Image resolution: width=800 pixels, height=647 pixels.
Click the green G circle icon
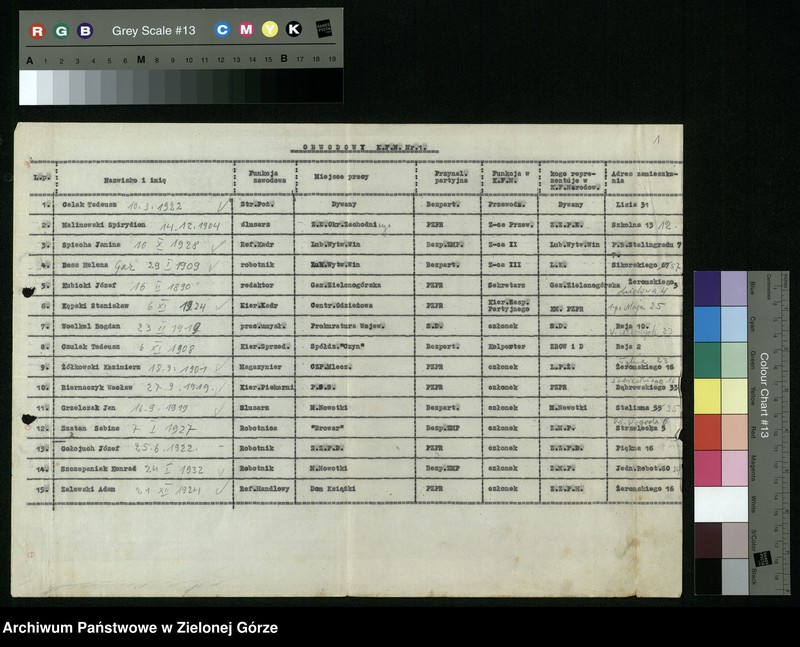(61, 31)
